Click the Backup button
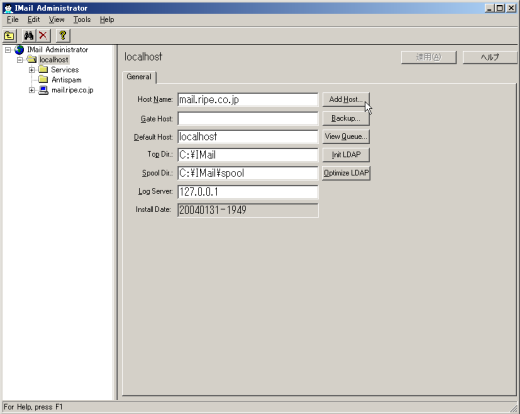Viewport: 520px width, 414px height. point(346,118)
